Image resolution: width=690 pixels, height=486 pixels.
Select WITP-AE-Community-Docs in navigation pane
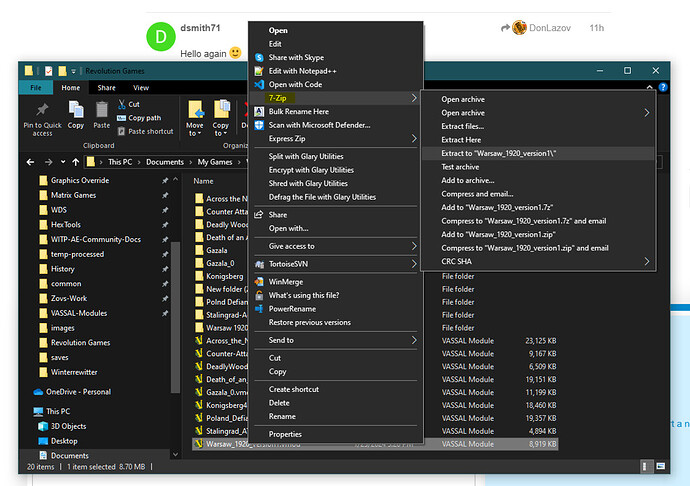(95, 239)
